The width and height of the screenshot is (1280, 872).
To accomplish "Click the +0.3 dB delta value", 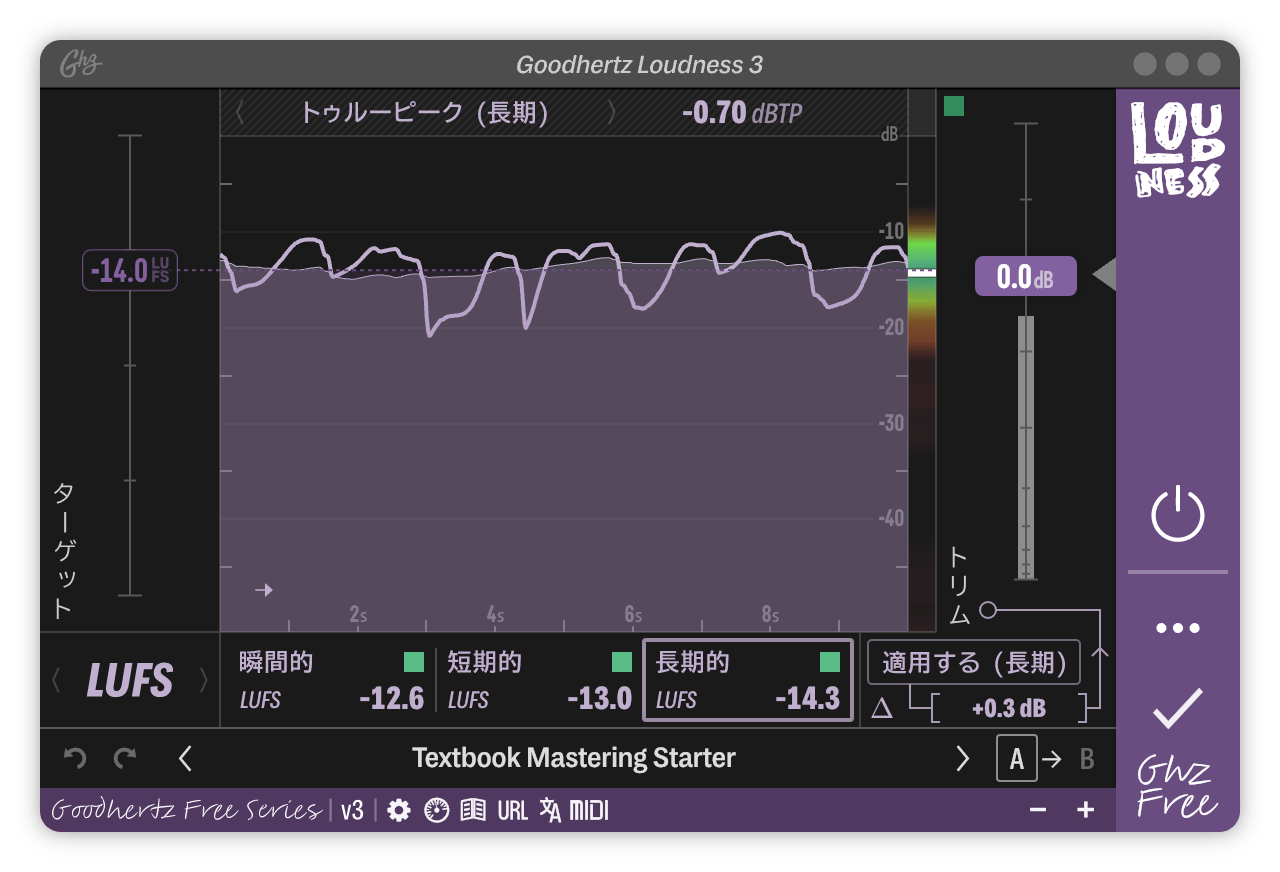I will click(x=1009, y=709).
